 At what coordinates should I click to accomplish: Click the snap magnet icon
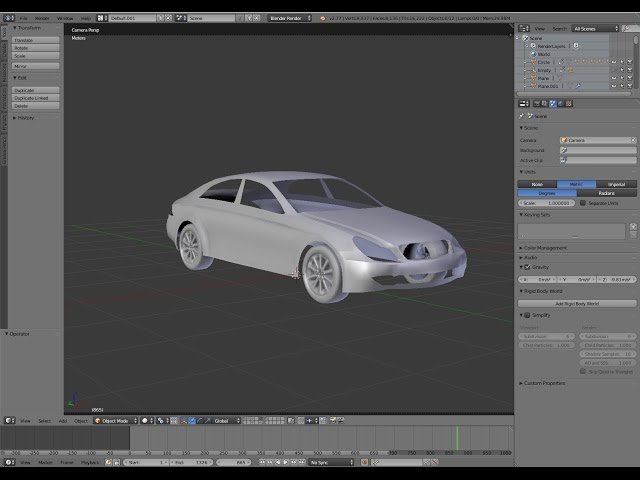tap(301, 420)
